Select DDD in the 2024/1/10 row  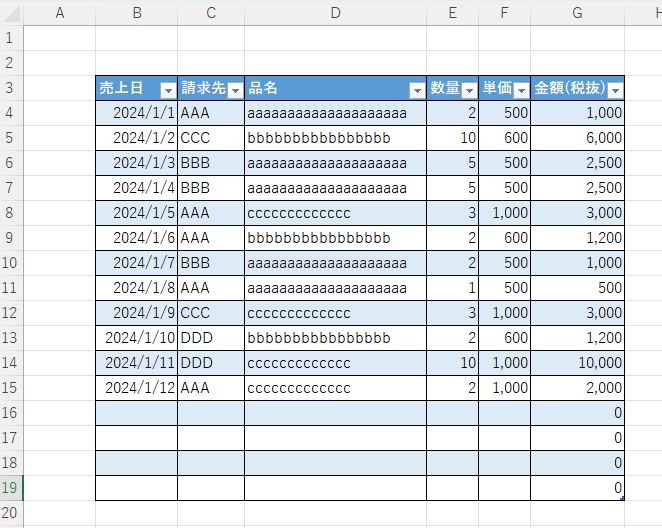(211, 338)
